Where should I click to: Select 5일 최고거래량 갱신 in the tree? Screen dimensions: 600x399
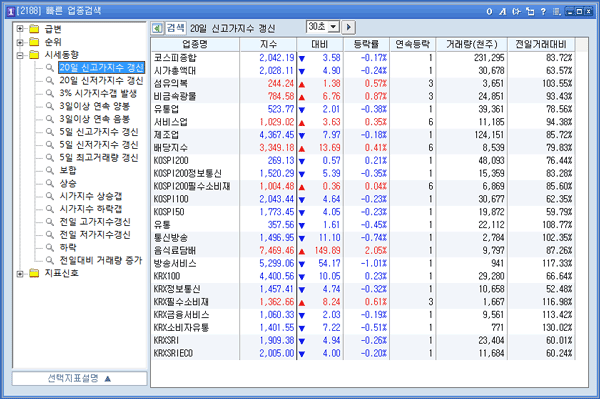click(99, 158)
